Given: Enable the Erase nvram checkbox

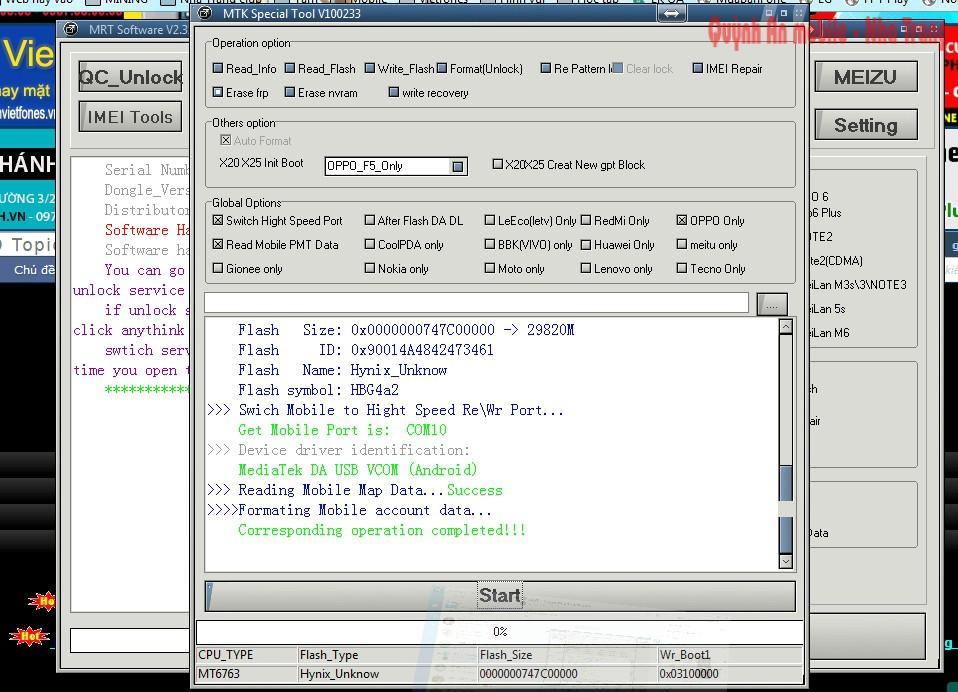Looking at the screenshot, I should 290,92.
